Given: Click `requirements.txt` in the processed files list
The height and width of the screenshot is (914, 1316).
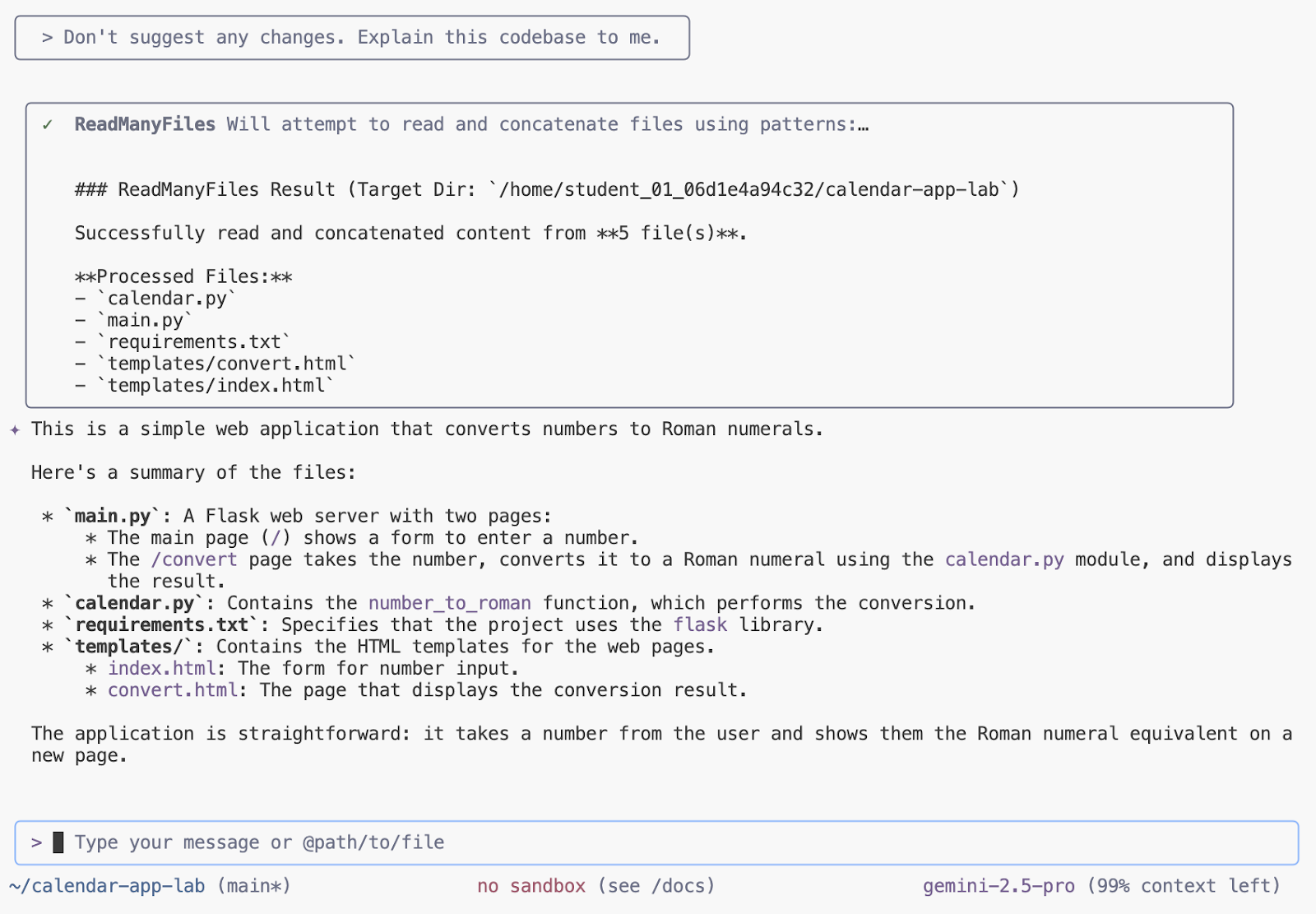Looking at the screenshot, I should point(194,342).
